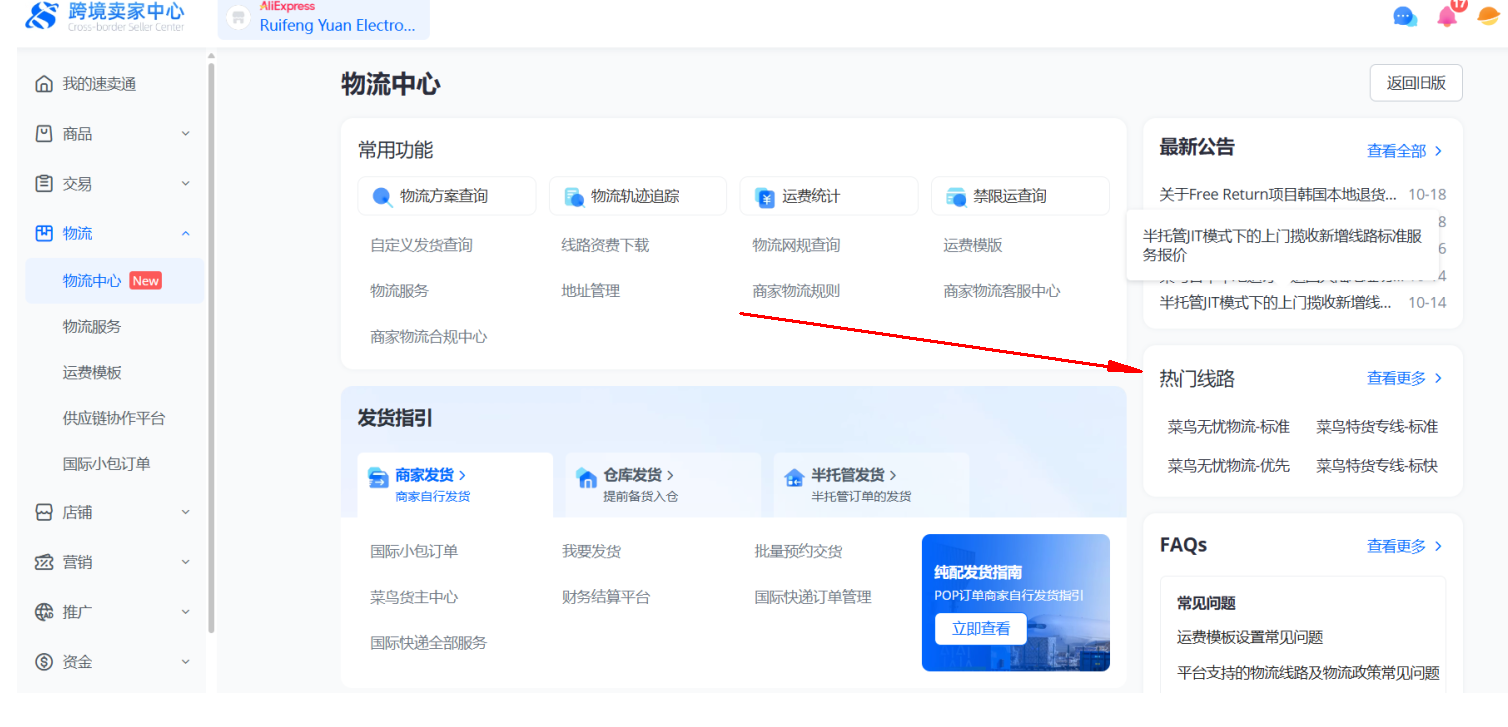
Task: Click the 仓库发货 warehouse icon
Action: click(x=586, y=478)
